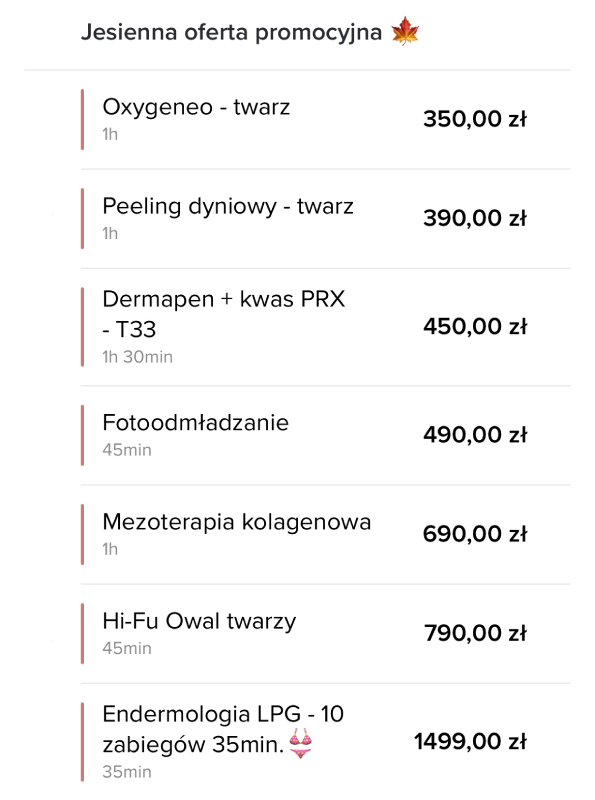This screenshot has width=595, height=800.
Task: Click the bikini emoji beside Endermologia
Action: pyautogui.click(x=301, y=743)
